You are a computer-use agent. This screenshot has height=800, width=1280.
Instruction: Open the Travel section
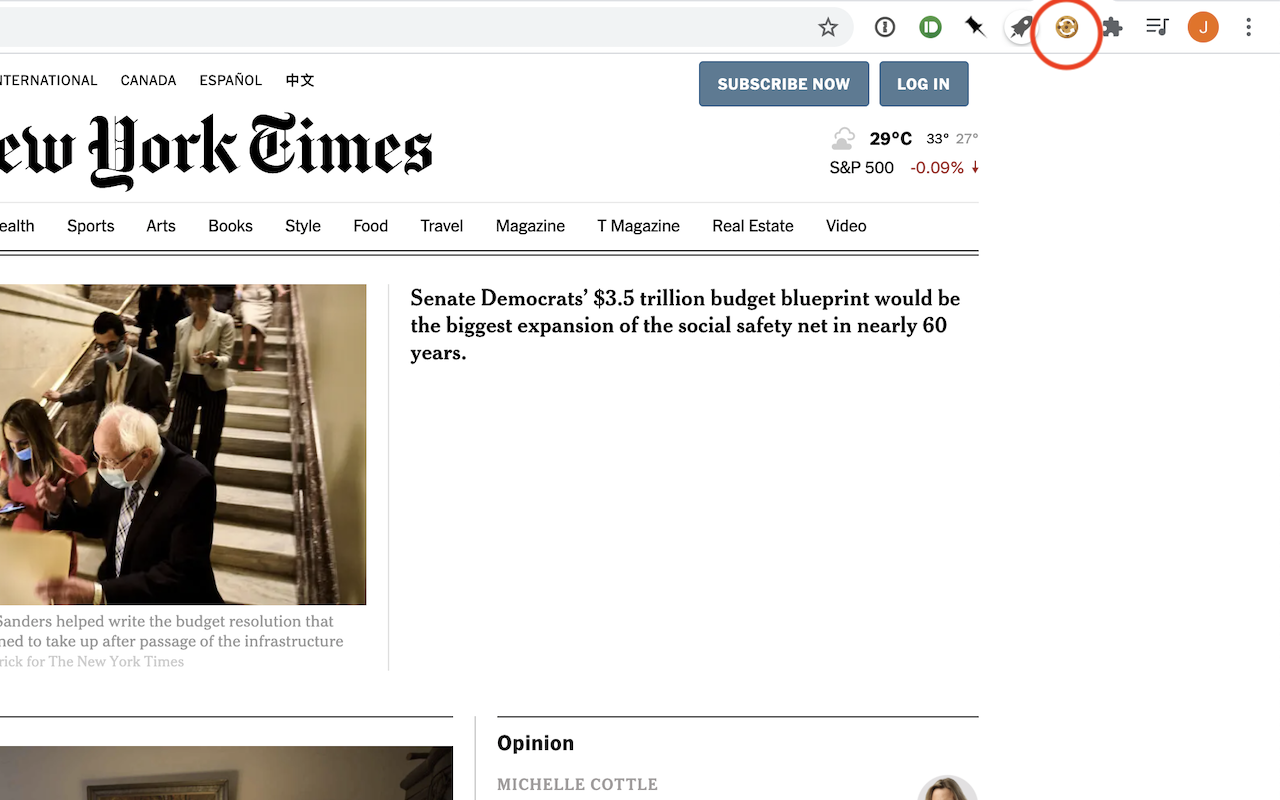point(442,226)
